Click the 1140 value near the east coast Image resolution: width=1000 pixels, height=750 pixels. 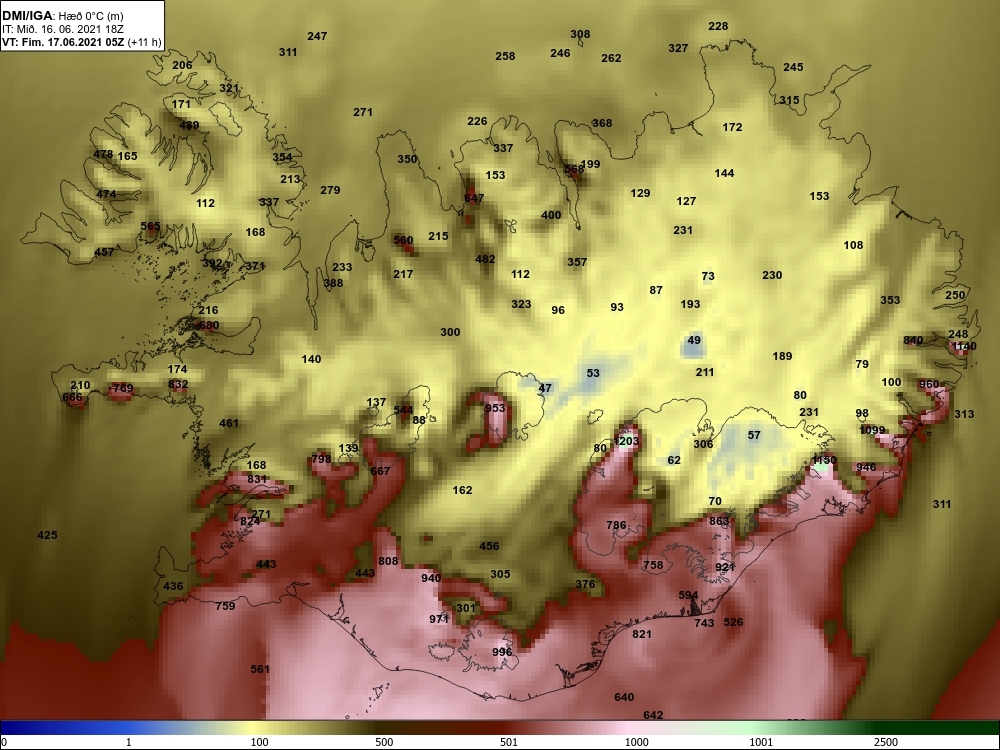(963, 347)
